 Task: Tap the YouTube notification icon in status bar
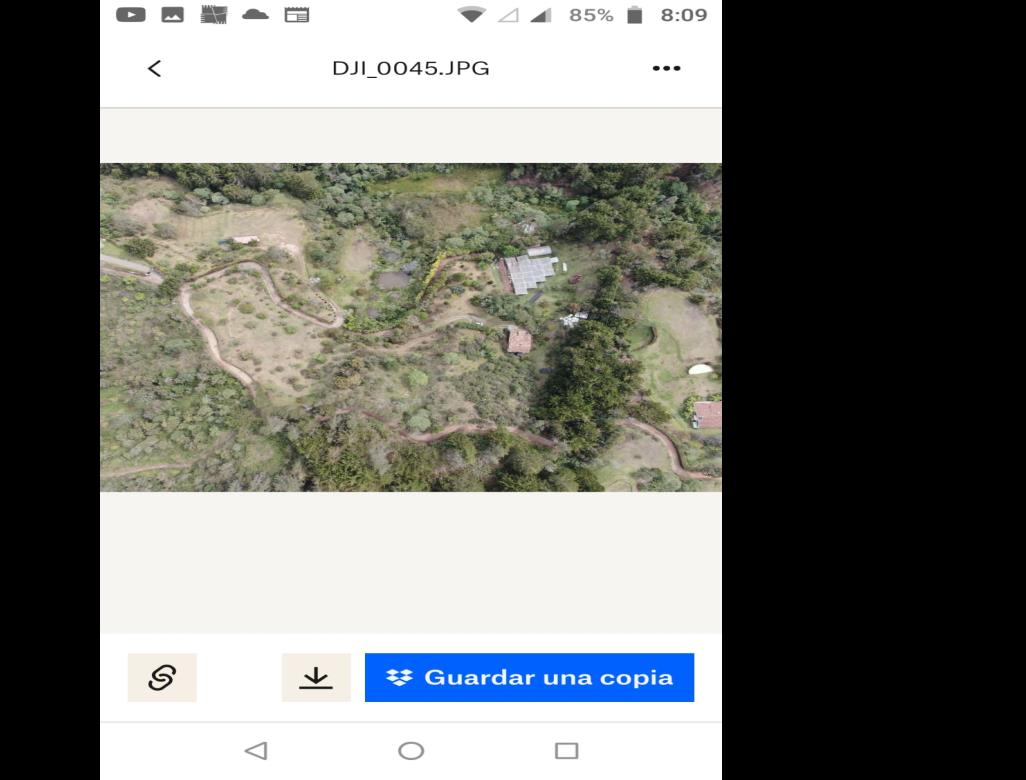pyautogui.click(x=130, y=15)
